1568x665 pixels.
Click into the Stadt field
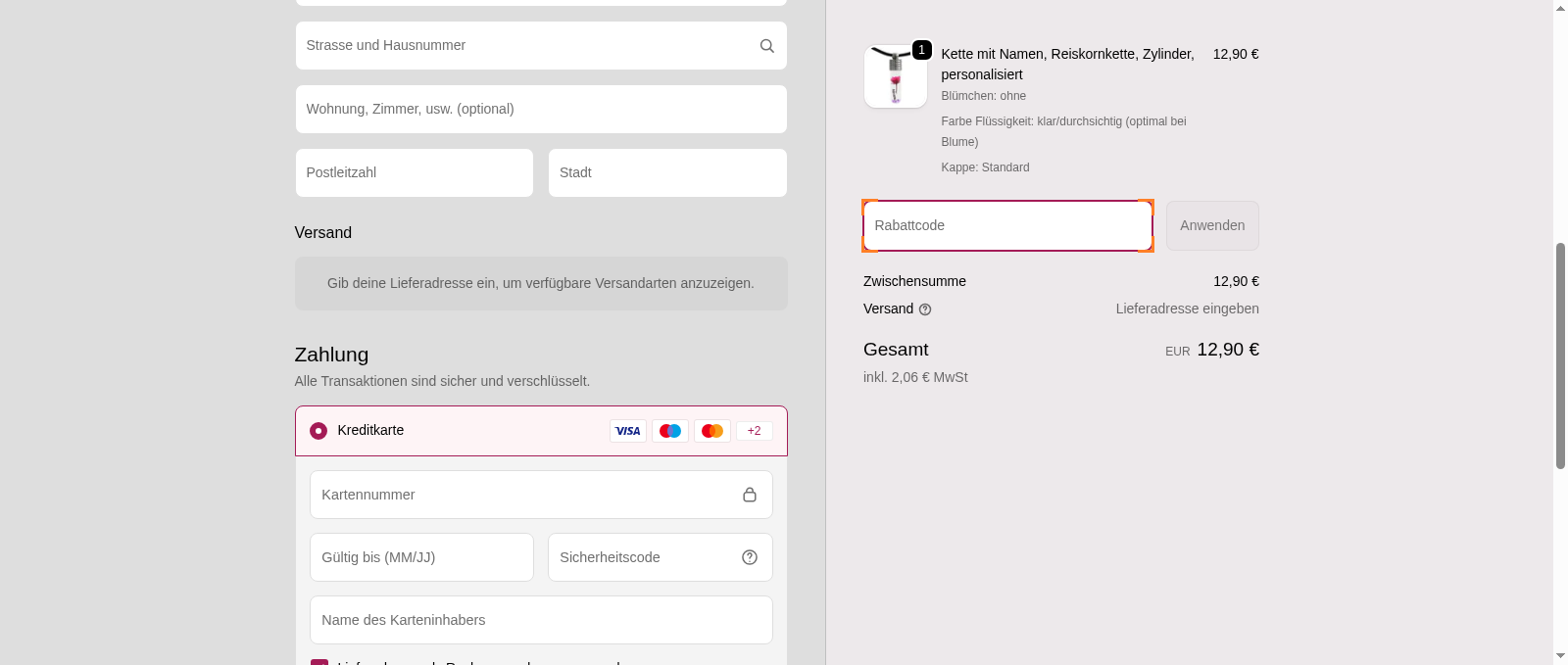pos(666,173)
